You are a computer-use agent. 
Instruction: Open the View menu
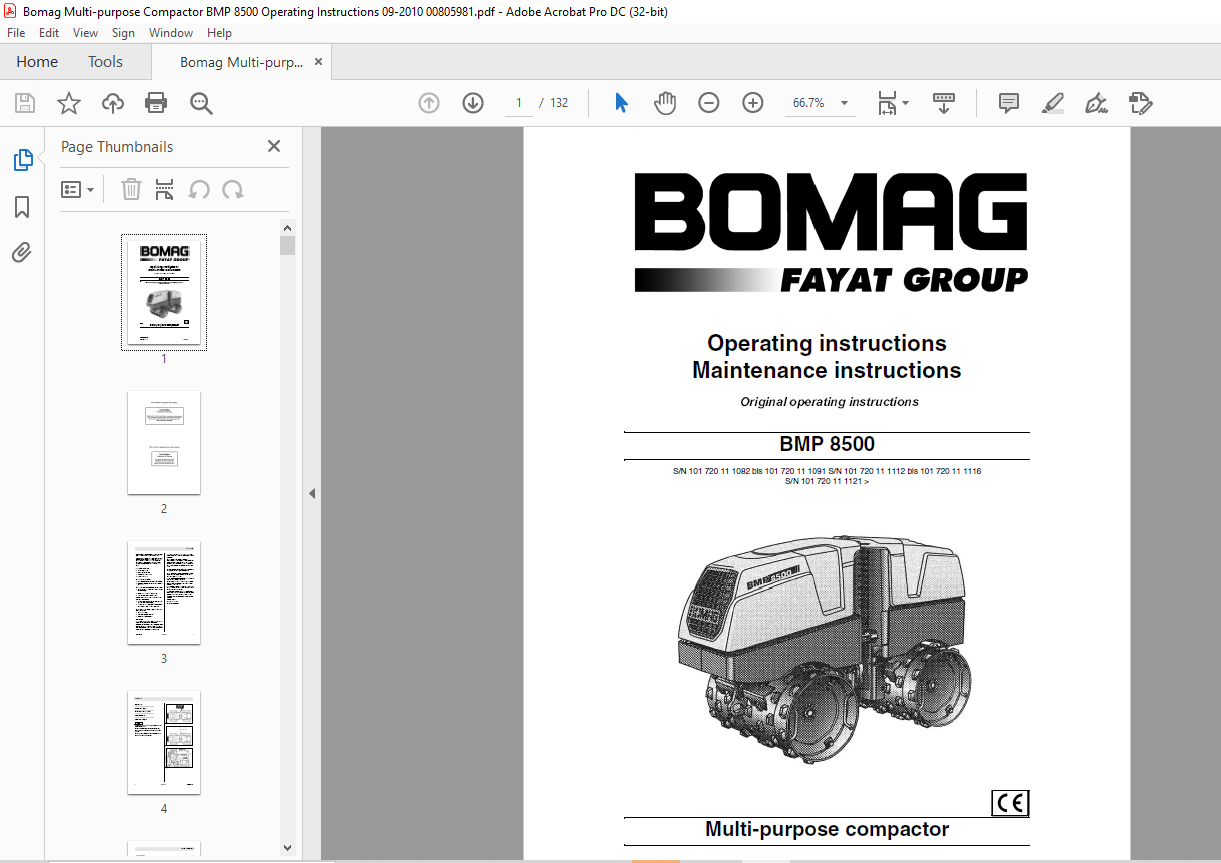(85, 33)
